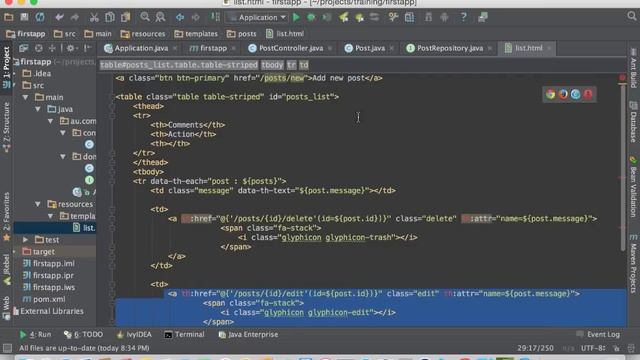Select pom.xml in project tree
Screen dimensions: 640x360
click(49, 299)
